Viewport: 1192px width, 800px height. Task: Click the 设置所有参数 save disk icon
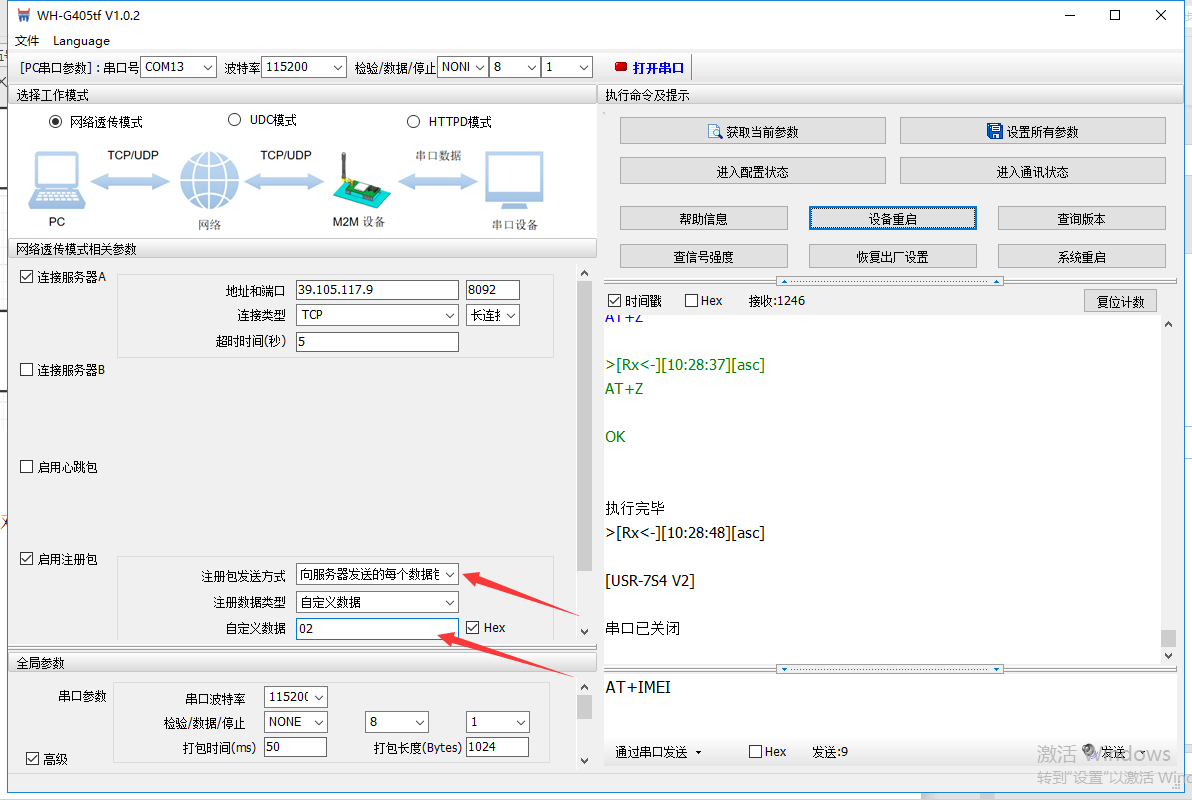coord(994,131)
